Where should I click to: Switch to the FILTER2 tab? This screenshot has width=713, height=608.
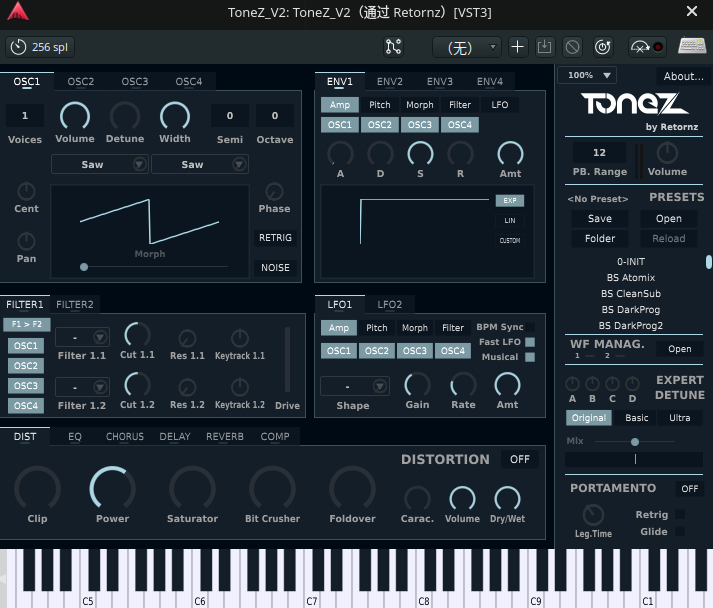75,304
